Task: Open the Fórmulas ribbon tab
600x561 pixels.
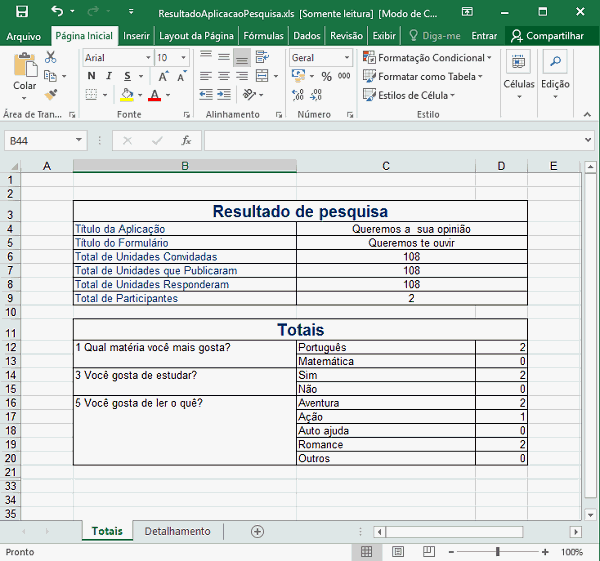Action: click(263, 36)
